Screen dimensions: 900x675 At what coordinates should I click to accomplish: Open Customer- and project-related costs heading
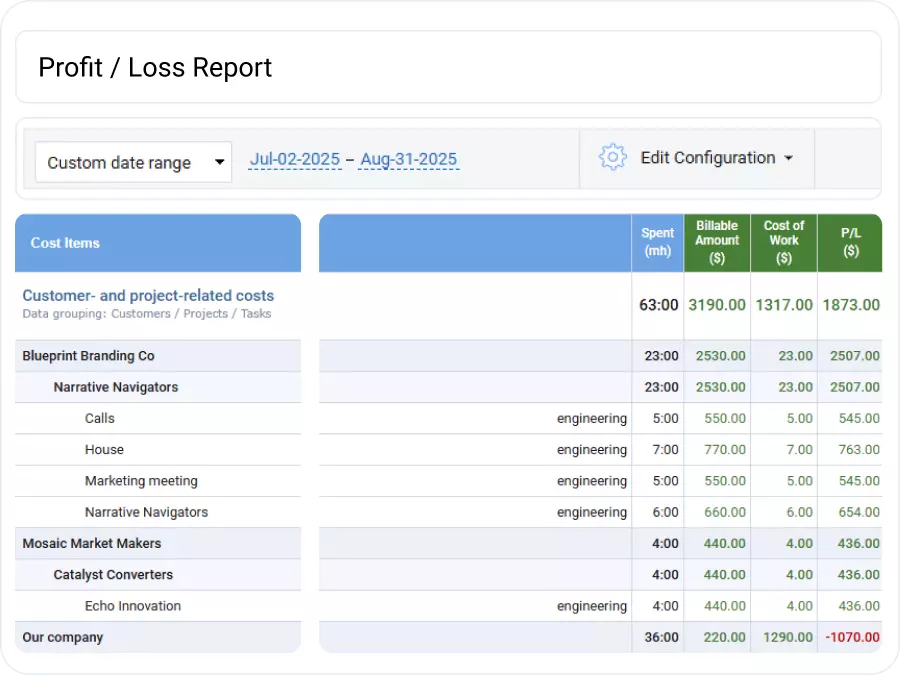point(148,295)
